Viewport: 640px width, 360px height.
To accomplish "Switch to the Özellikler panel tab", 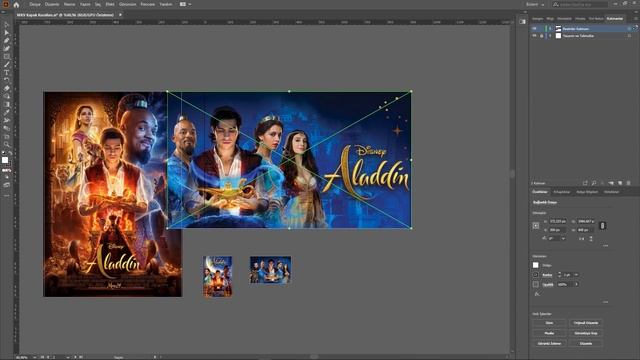I will coord(540,192).
